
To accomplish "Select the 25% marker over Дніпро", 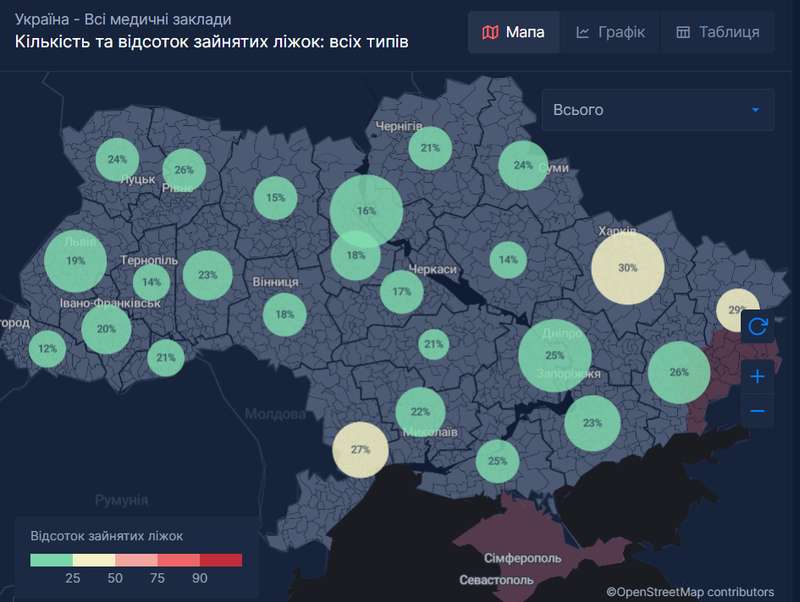I will point(555,352).
